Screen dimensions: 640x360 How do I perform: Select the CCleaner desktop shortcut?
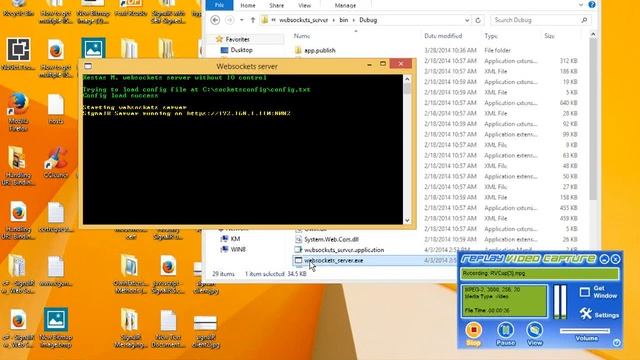click(56, 162)
